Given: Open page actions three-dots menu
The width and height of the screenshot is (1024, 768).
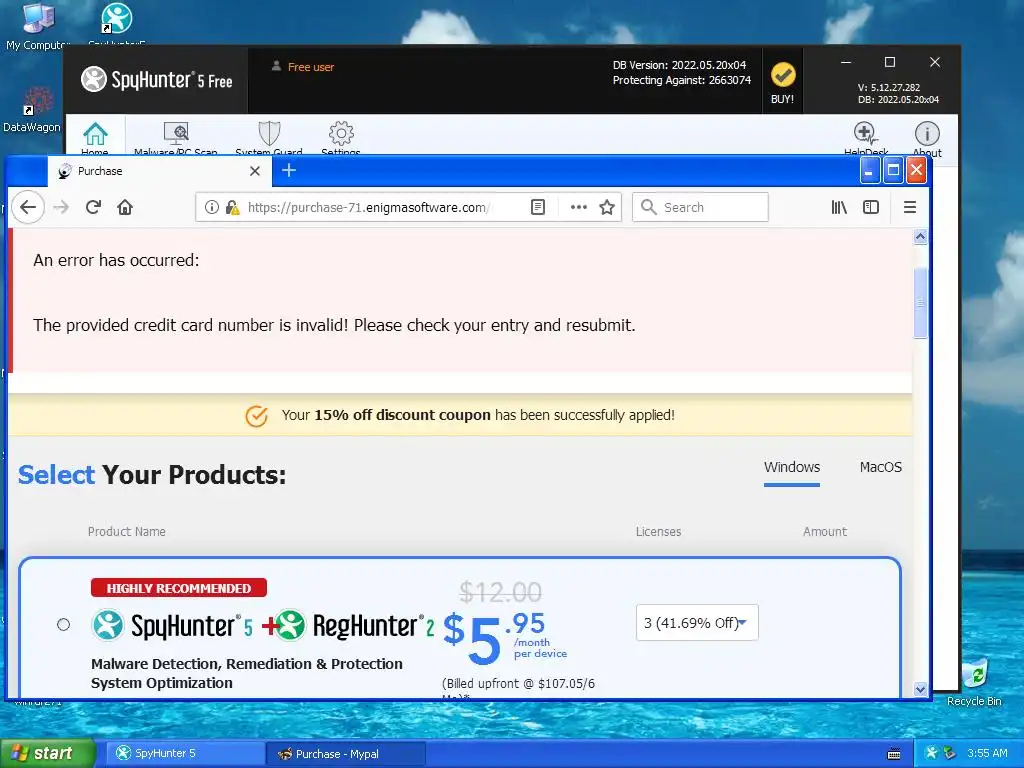Looking at the screenshot, I should coord(579,207).
